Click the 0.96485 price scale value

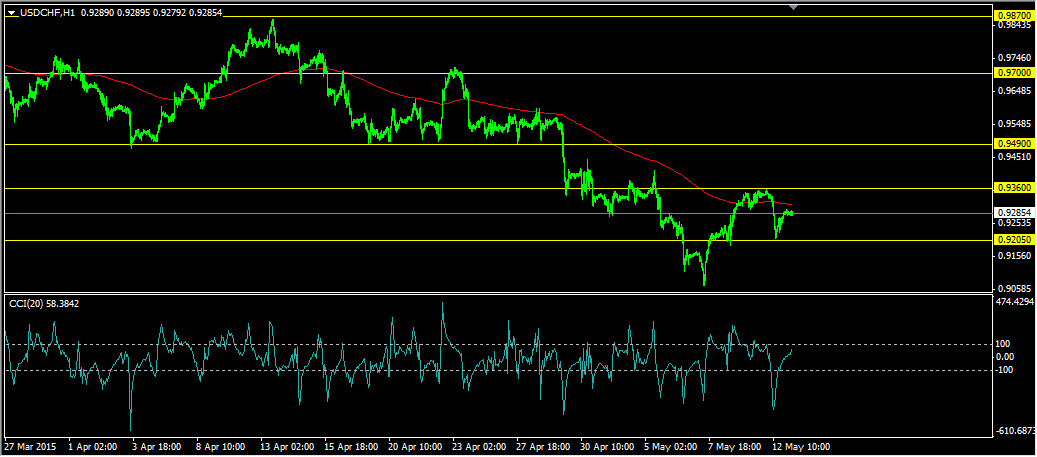[1016, 91]
